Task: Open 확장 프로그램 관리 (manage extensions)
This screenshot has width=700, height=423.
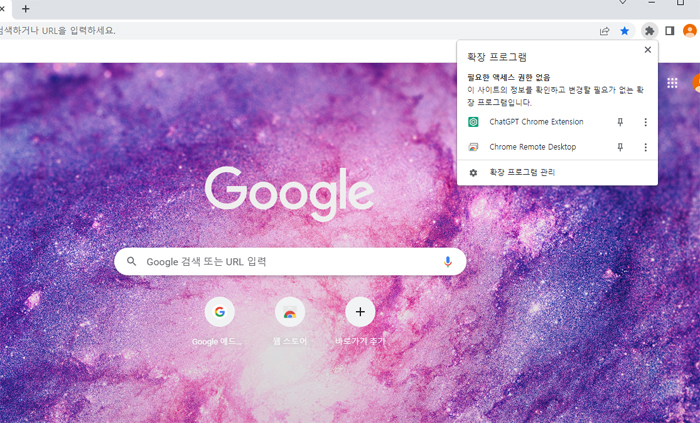Action: click(x=557, y=172)
